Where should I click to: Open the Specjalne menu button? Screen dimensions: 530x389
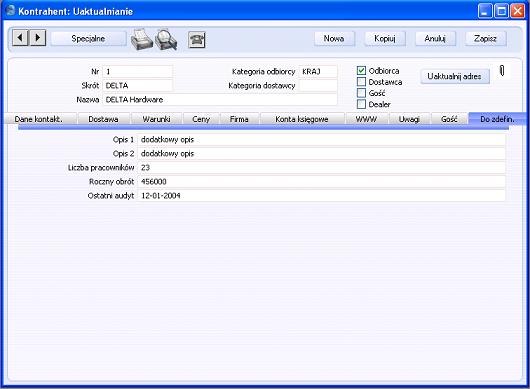tap(88, 39)
